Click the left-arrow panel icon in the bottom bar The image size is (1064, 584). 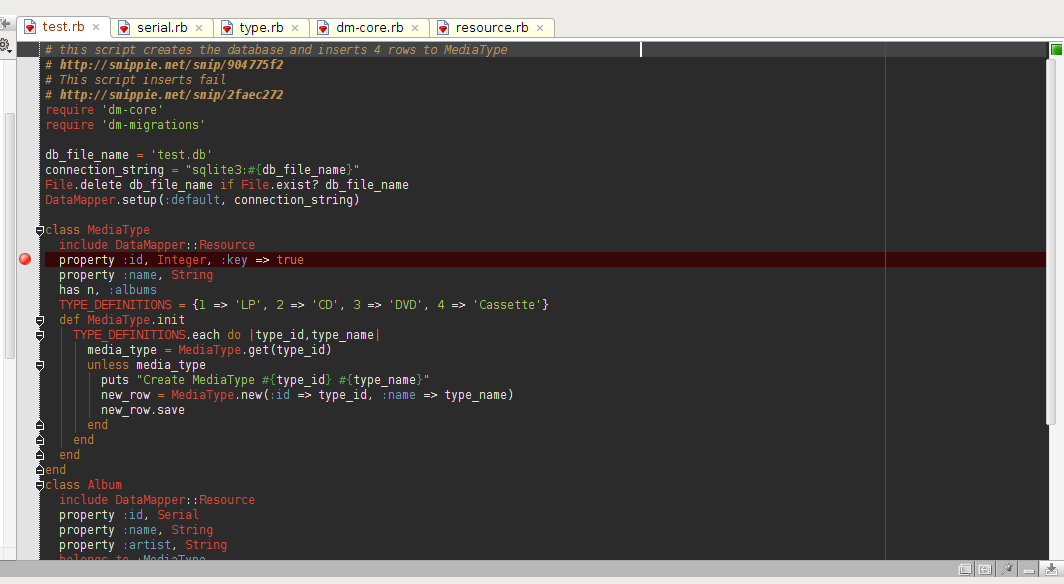(985, 570)
